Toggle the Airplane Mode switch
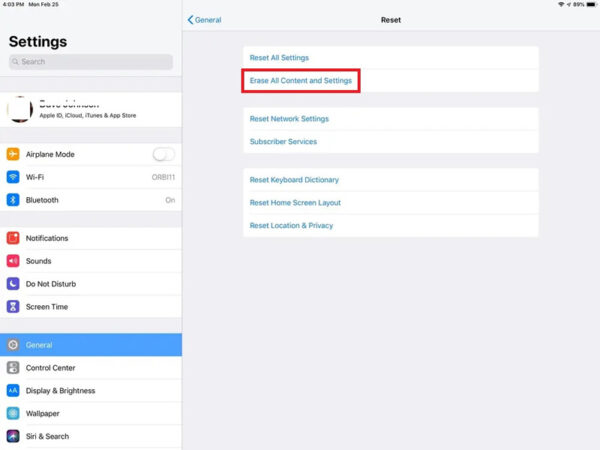The width and height of the screenshot is (600, 450). (x=164, y=154)
